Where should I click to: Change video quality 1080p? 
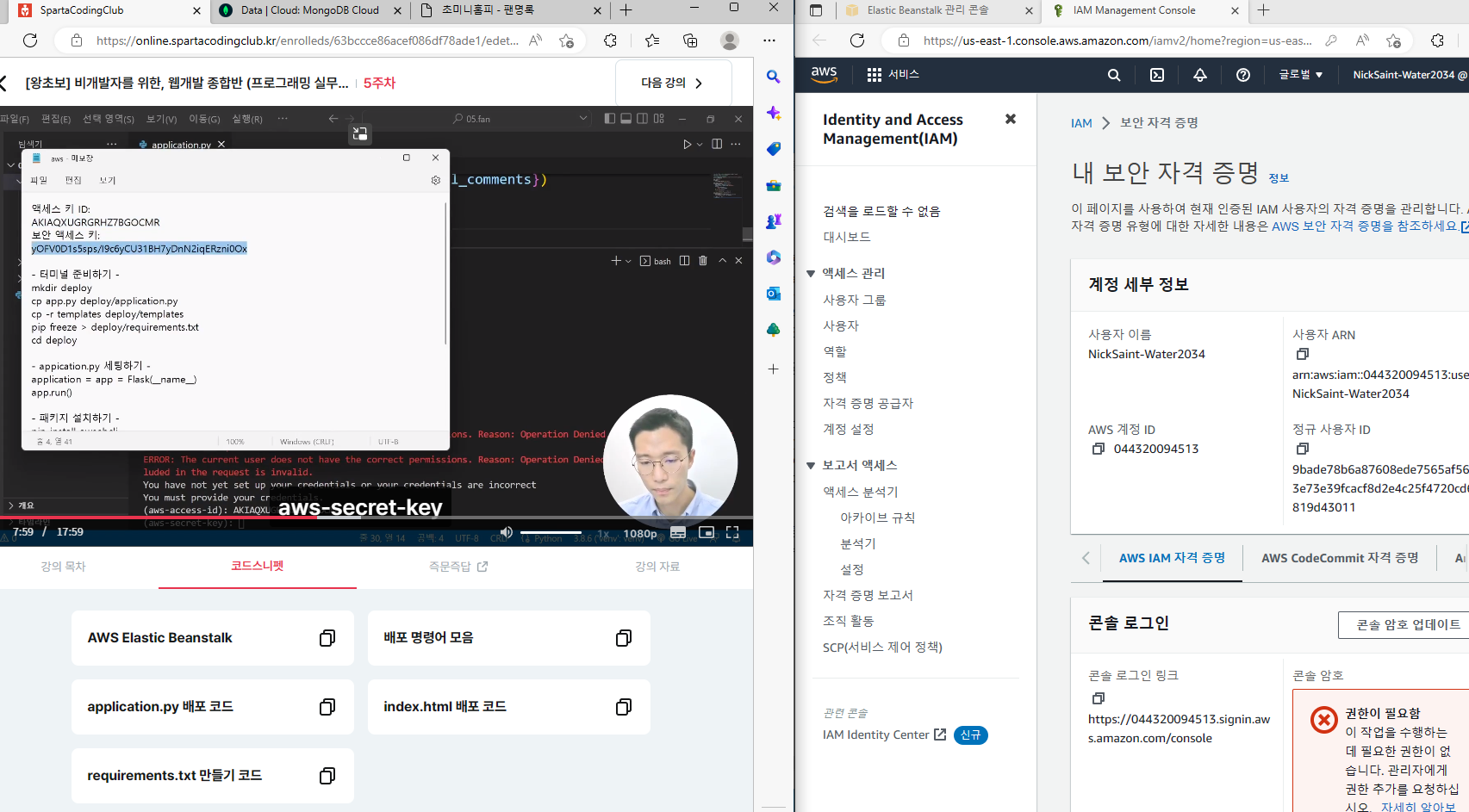(x=641, y=534)
